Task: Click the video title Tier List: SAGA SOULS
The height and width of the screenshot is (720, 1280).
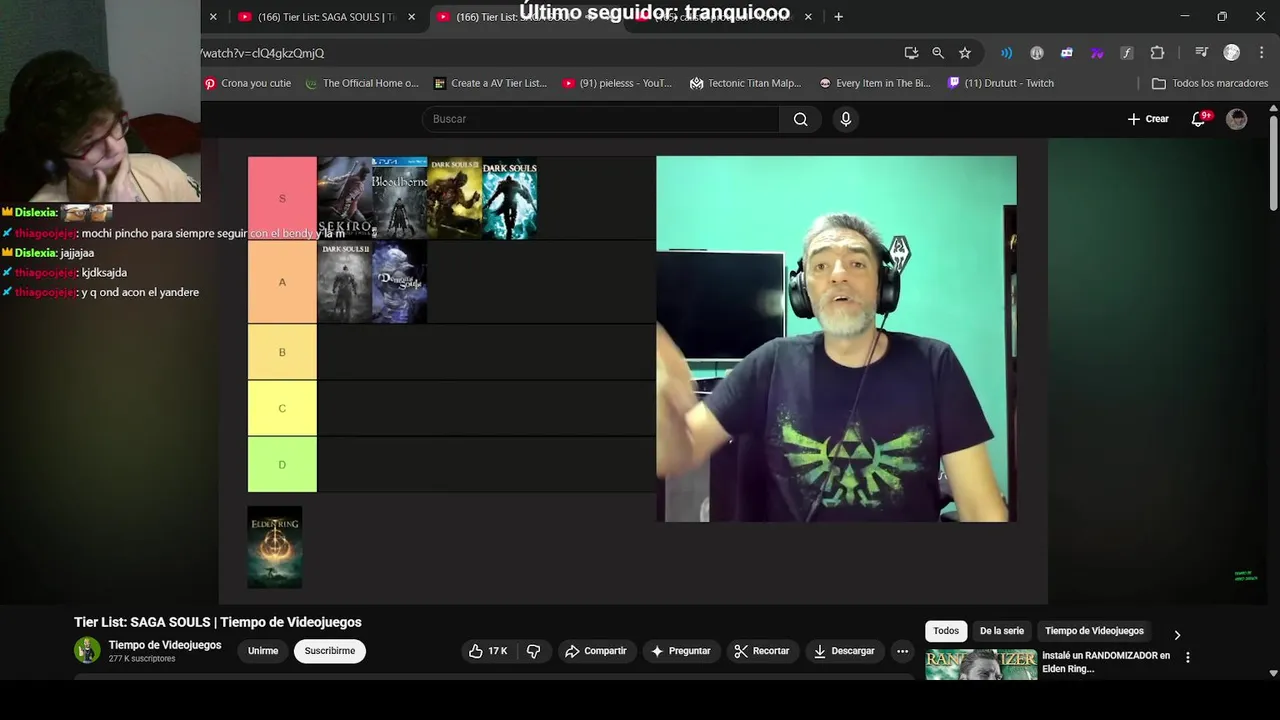Action: click(x=218, y=622)
